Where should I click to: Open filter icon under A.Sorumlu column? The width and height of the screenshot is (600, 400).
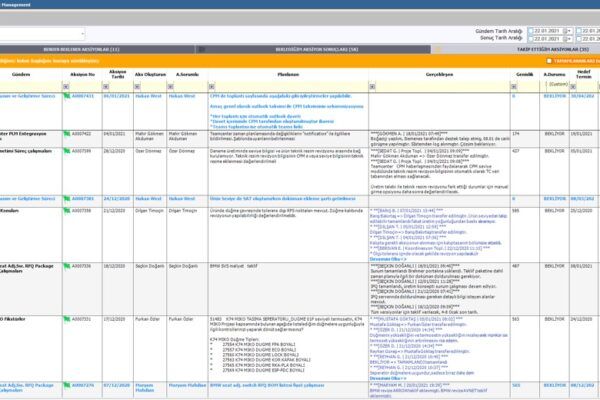[x=170, y=87]
